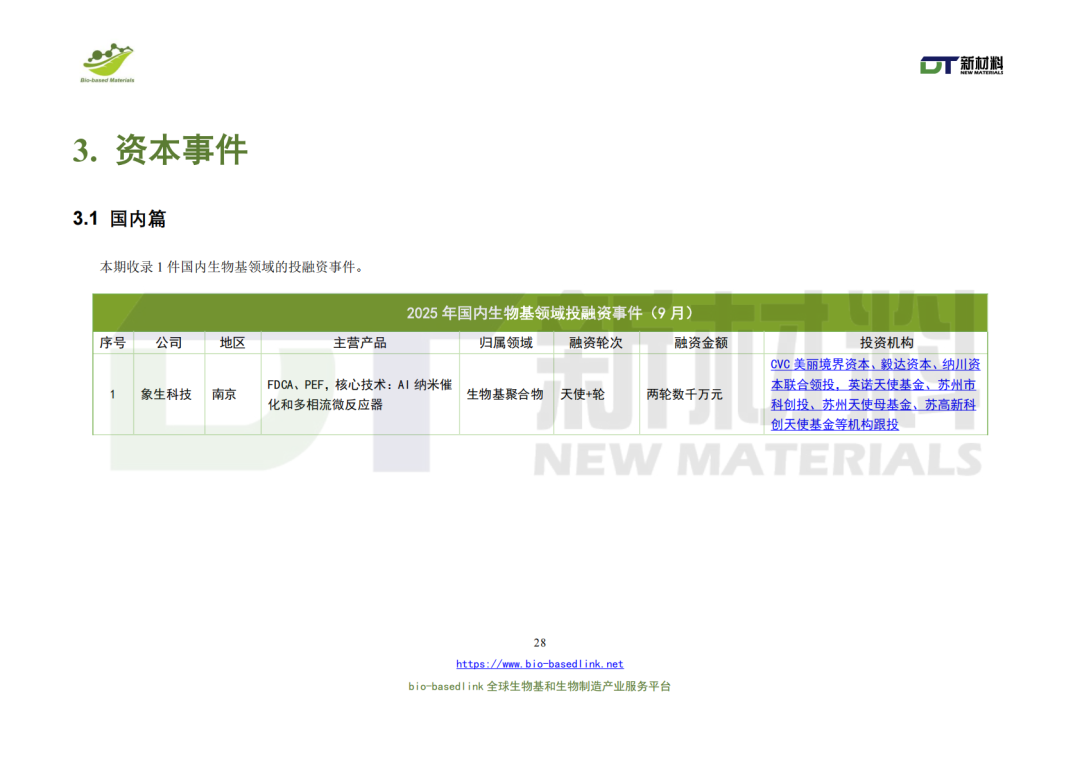Click the 主营产品 column header
Image resolution: width=1080 pixels, height=764 pixels.
click(360, 342)
